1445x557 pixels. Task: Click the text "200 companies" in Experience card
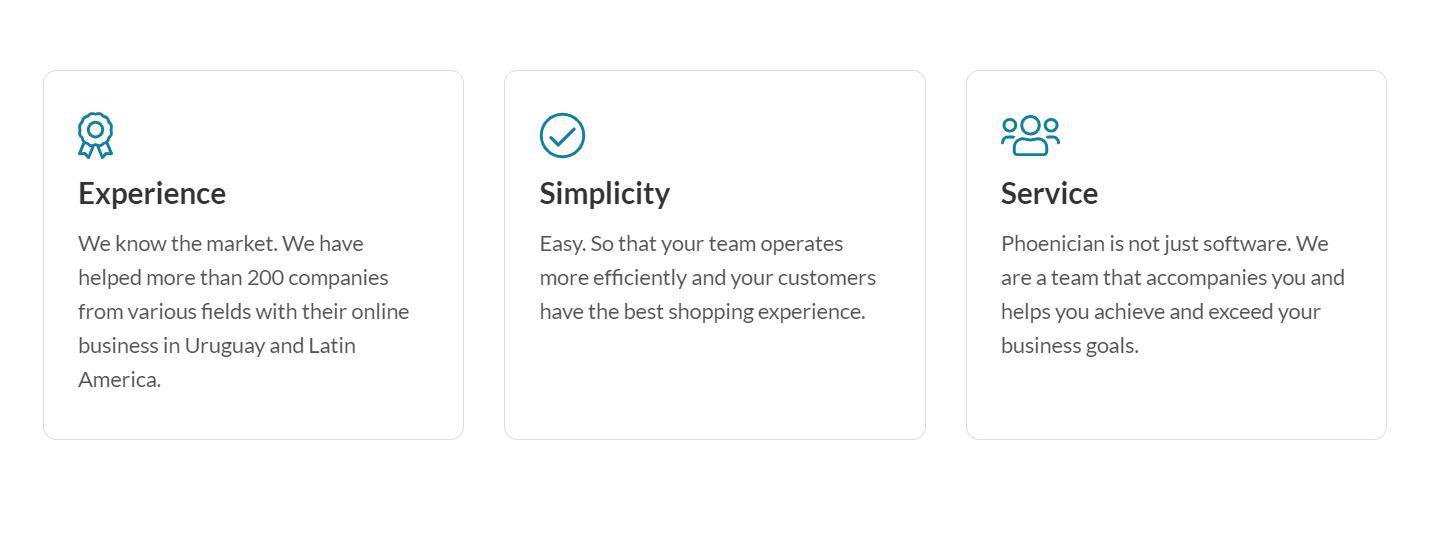coord(318,278)
